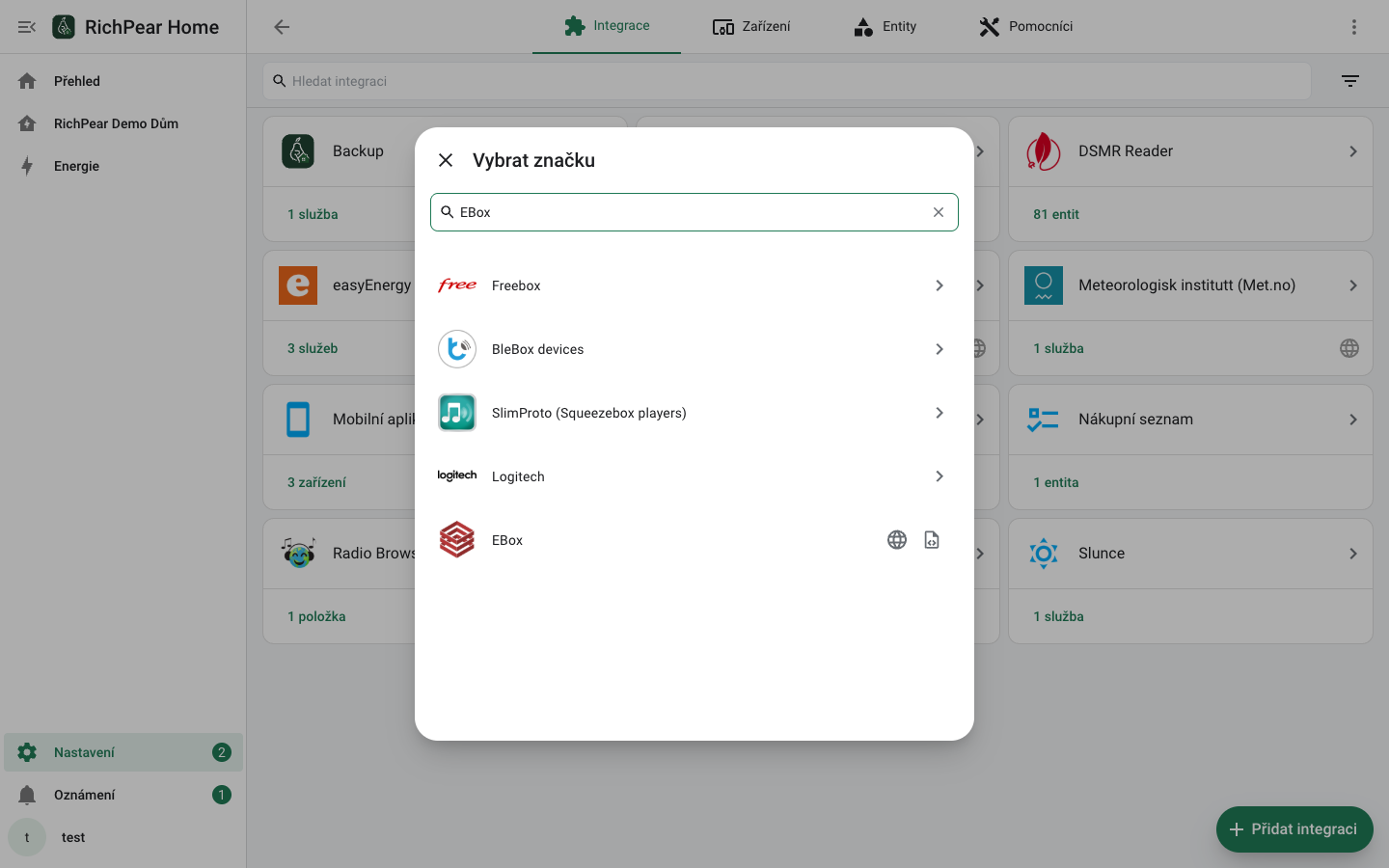Open the test user profile
The image size is (1389, 868).
[x=123, y=837]
